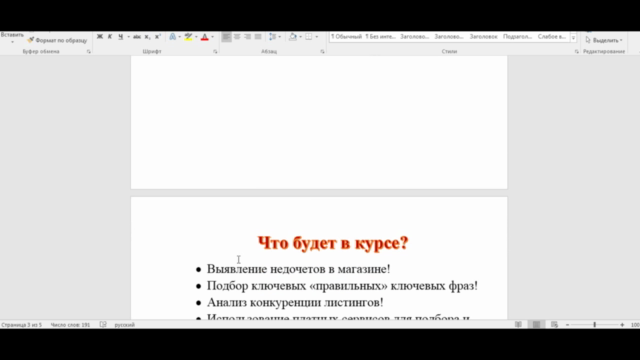Open the Выделить select menu
The width and height of the screenshot is (640, 360).
(604, 40)
